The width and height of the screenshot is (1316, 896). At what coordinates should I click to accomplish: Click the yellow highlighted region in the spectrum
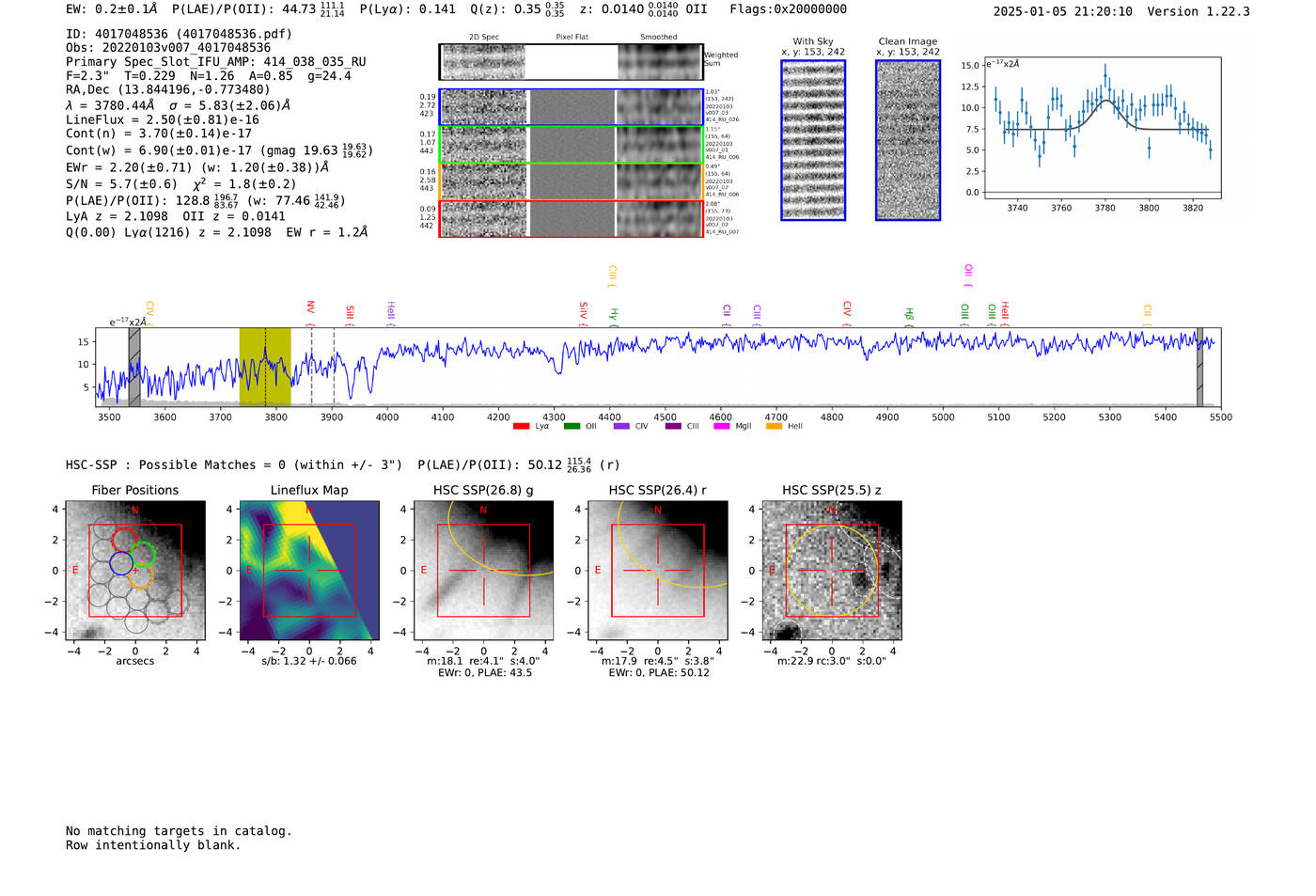coord(265,367)
